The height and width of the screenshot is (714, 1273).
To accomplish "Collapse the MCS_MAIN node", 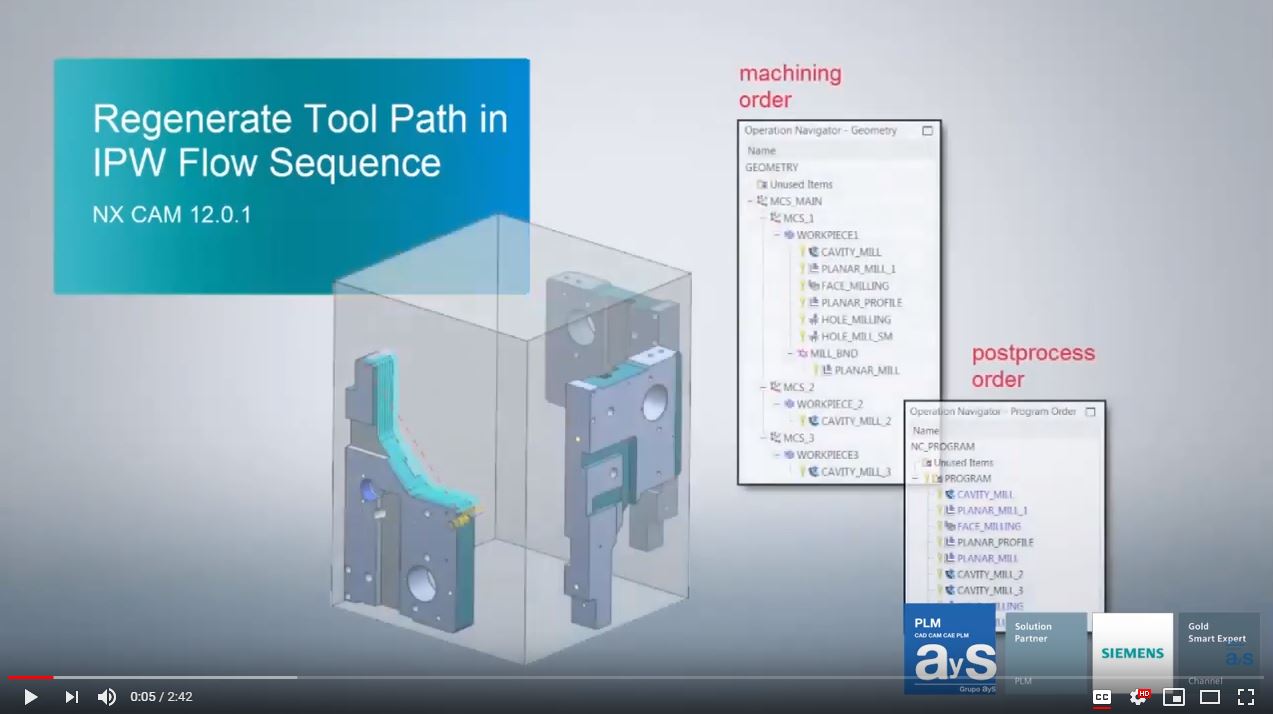I will coord(750,202).
